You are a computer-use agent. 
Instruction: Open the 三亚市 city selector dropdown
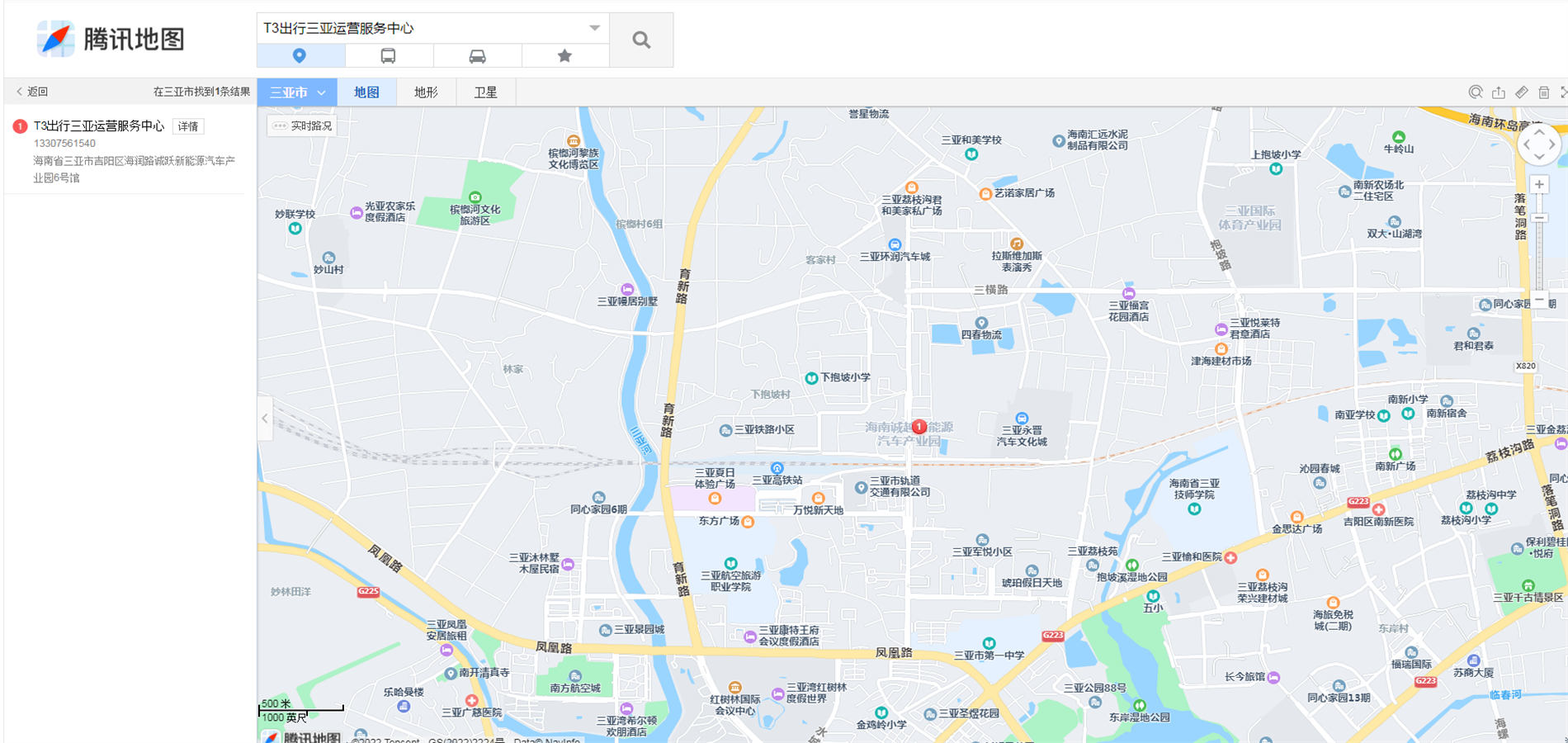tap(297, 92)
